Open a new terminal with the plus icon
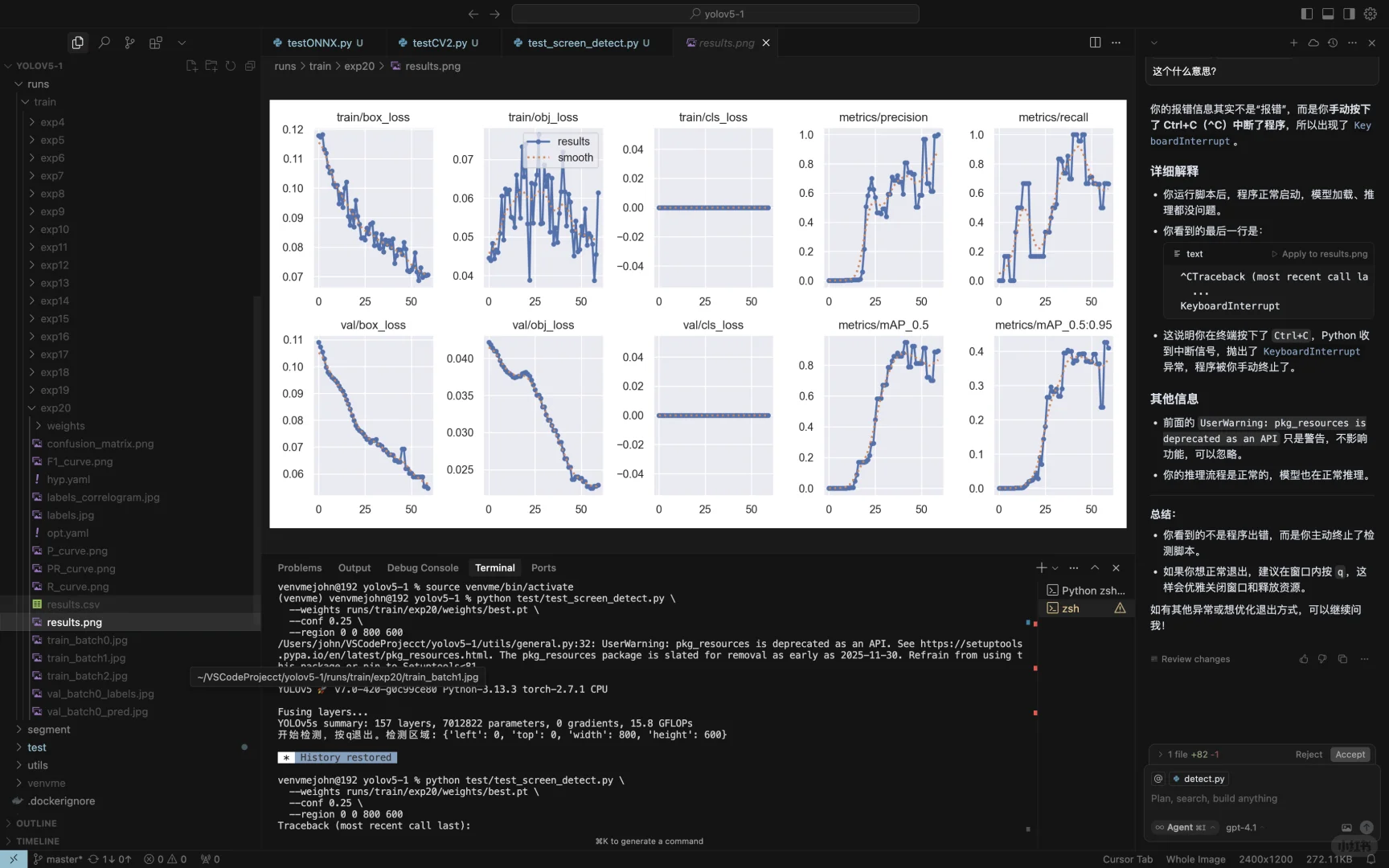 pyautogui.click(x=1040, y=567)
